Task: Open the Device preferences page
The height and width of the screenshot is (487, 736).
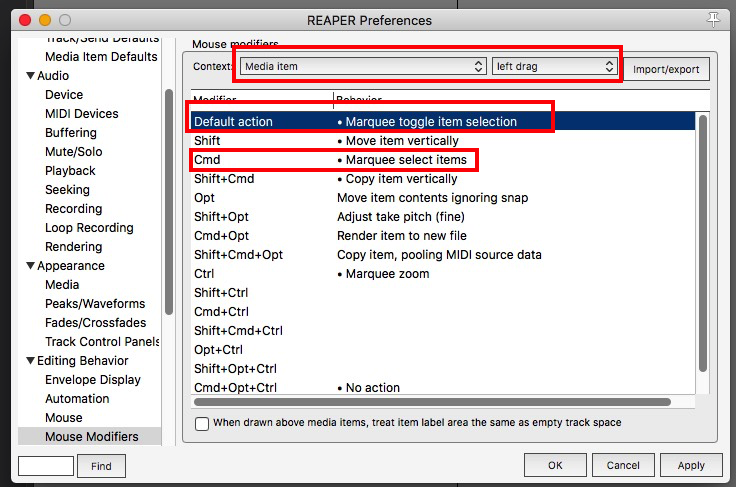Action: [x=64, y=95]
